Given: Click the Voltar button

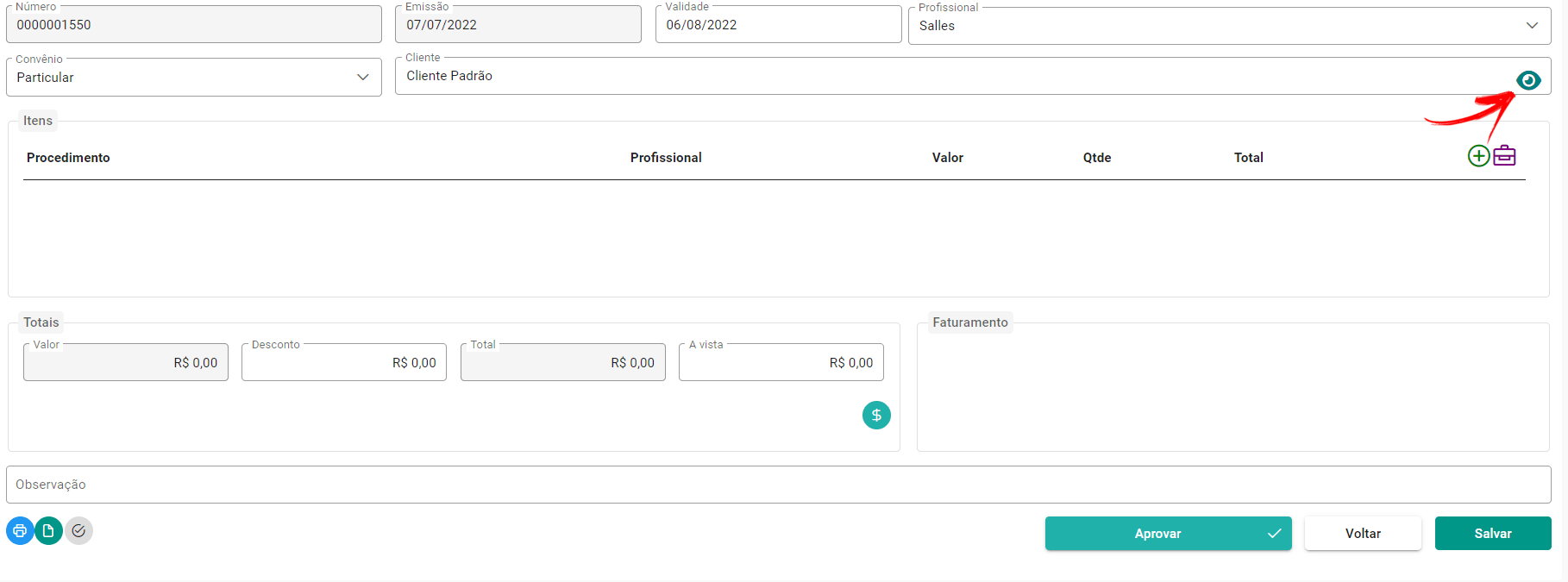Looking at the screenshot, I should pyautogui.click(x=1363, y=534).
